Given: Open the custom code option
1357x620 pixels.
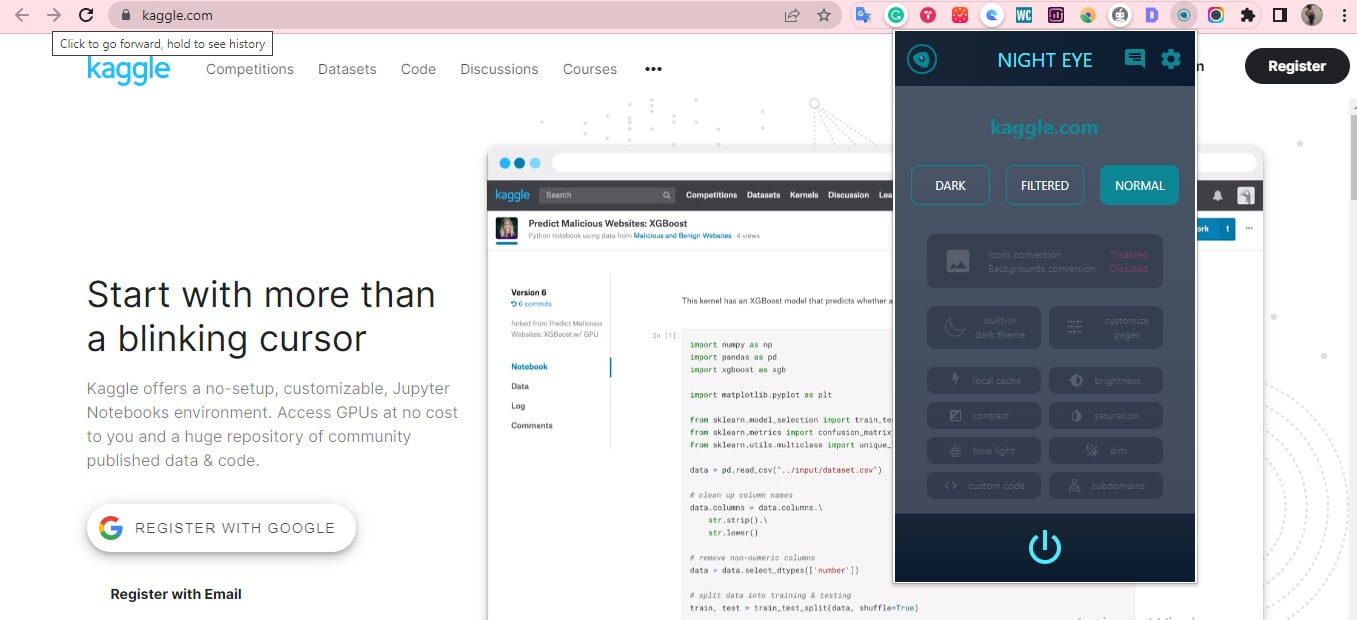Looking at the screenshot, I should click(x=984, y=486).
